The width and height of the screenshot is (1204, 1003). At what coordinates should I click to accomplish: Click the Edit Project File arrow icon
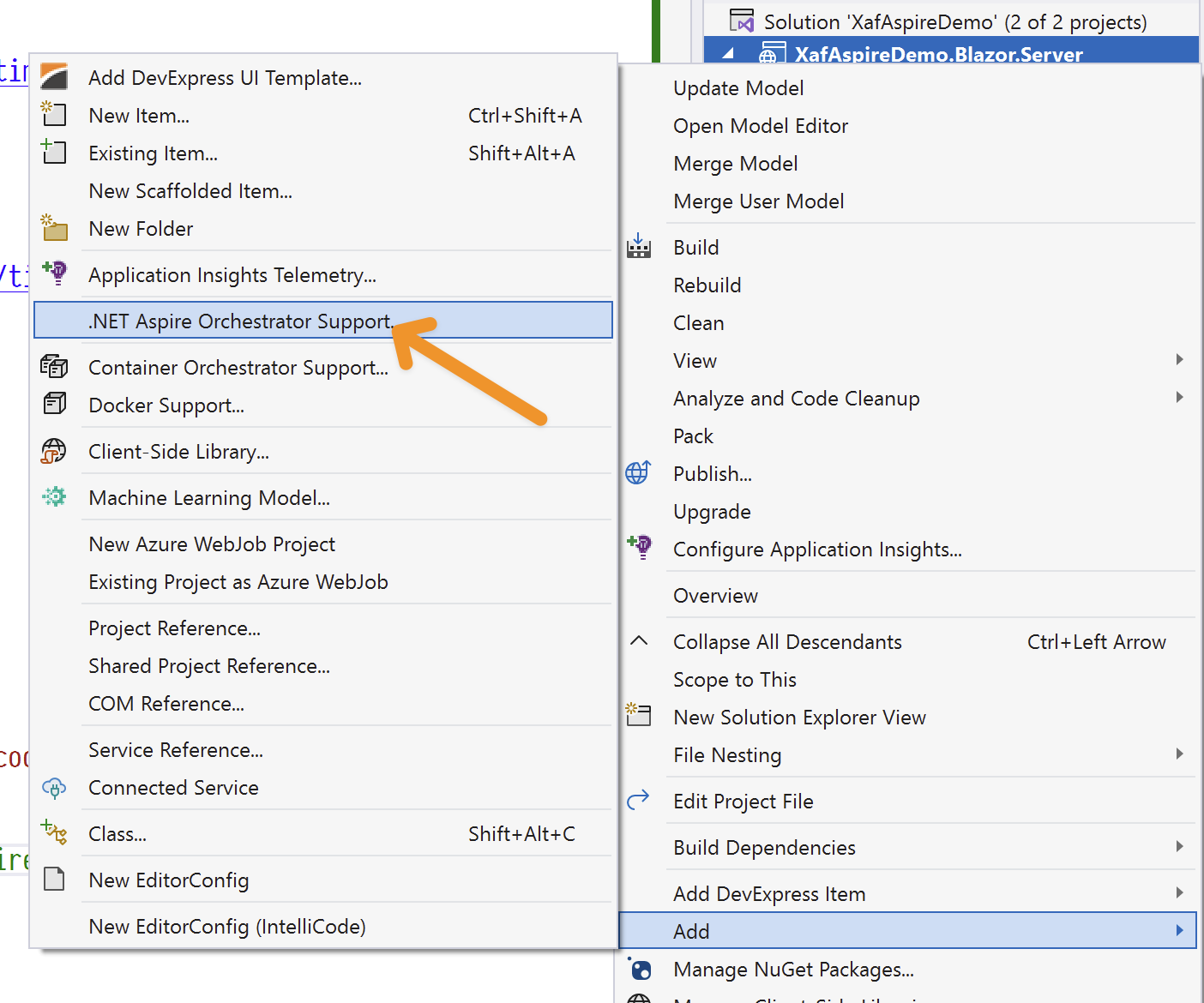point(639,801)
